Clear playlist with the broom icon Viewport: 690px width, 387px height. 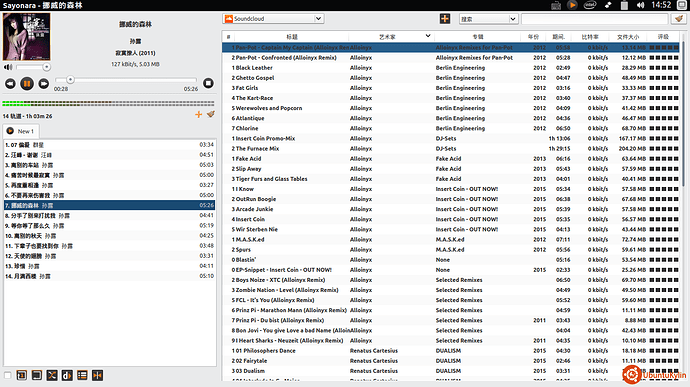[211, 114]
